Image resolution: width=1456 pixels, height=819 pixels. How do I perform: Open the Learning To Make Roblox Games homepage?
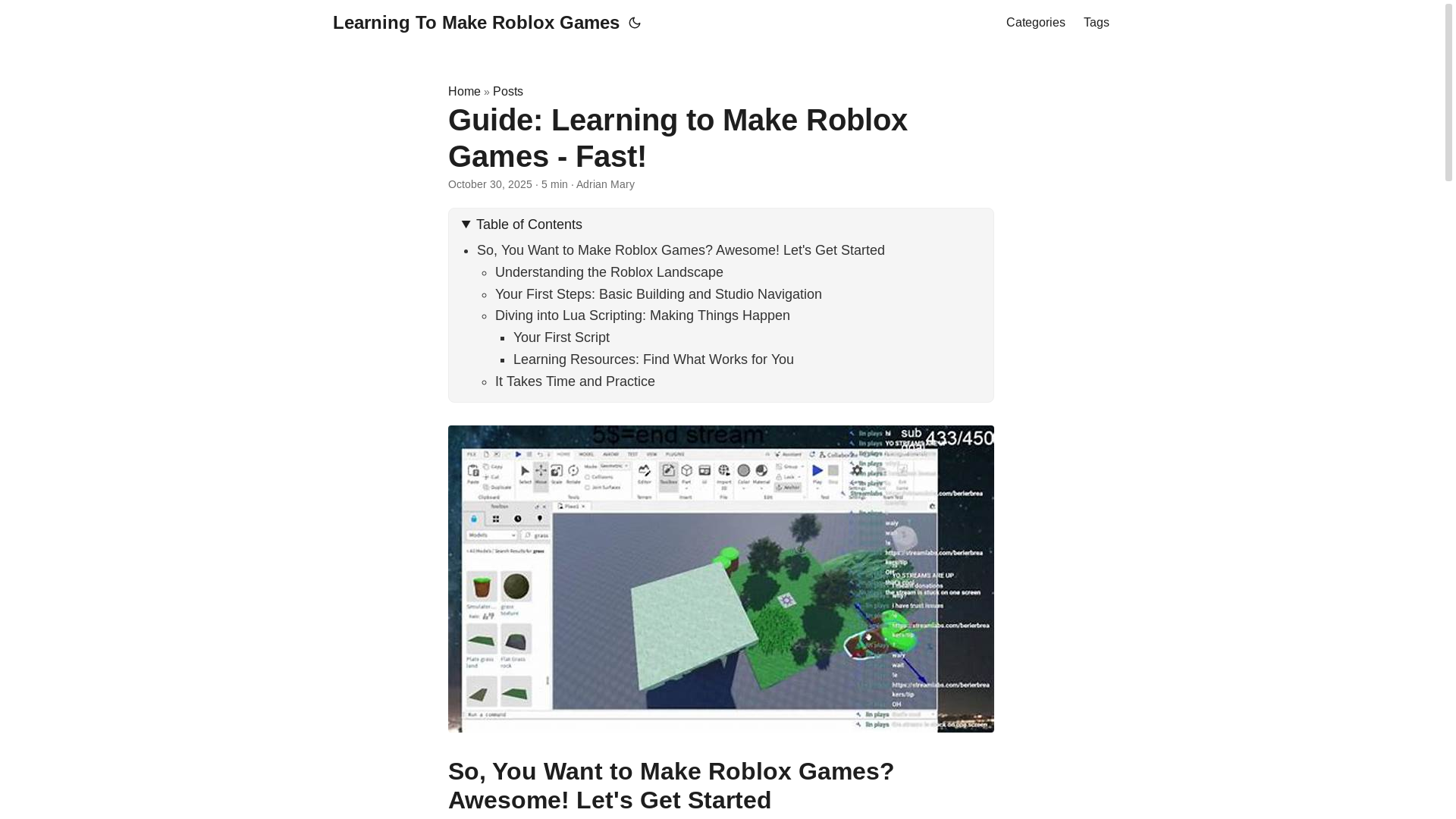coord(476,23)
